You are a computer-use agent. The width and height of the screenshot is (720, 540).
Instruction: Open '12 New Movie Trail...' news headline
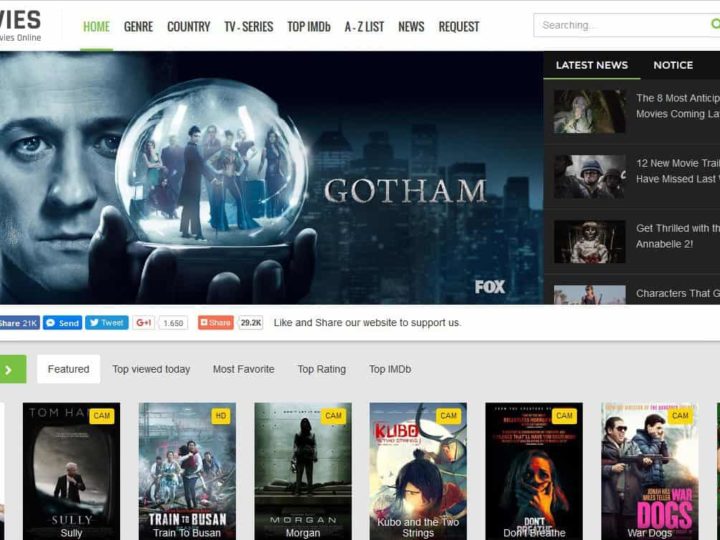tap(678, 171)
